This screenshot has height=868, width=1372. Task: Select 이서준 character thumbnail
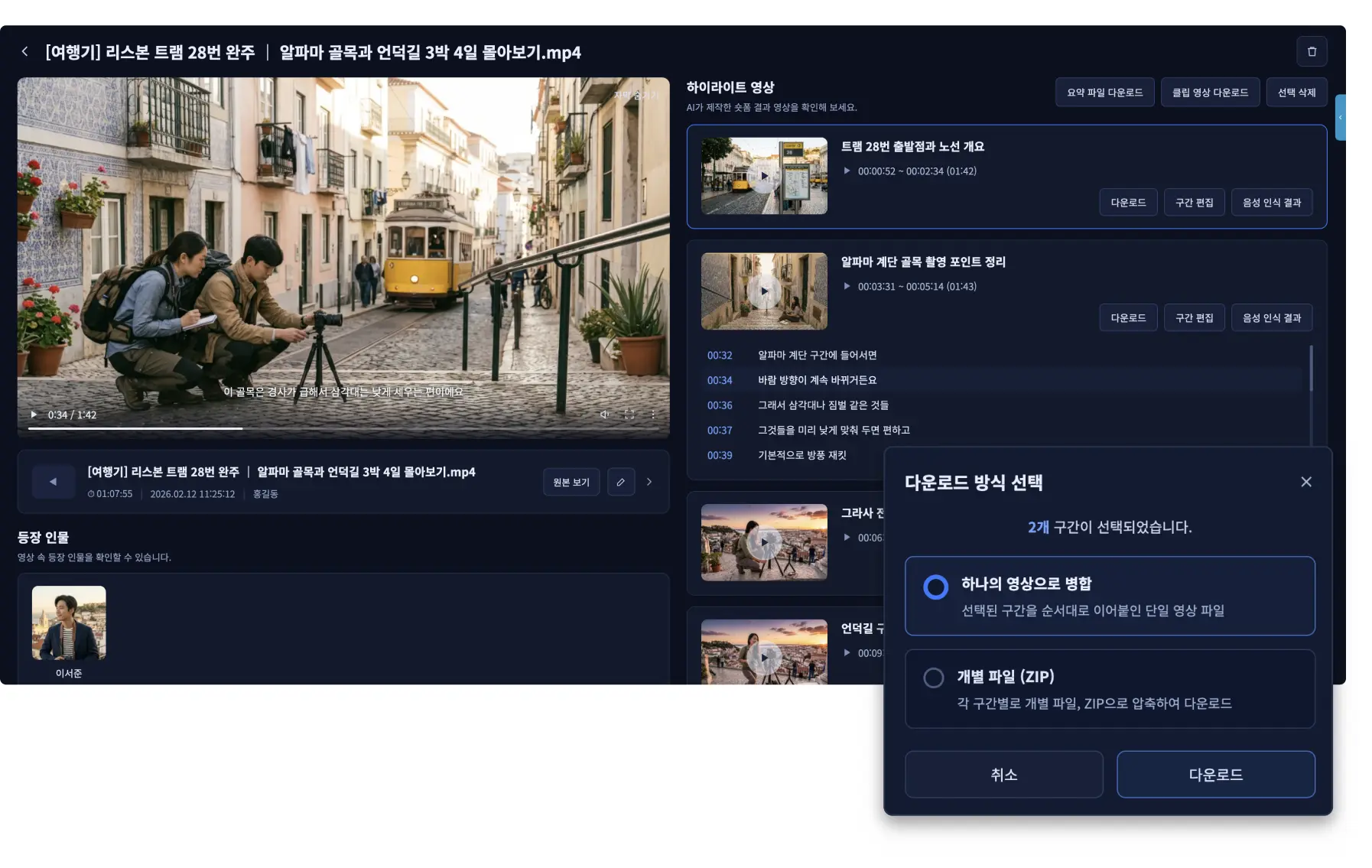pyautogui.click(x=69, y=623)
